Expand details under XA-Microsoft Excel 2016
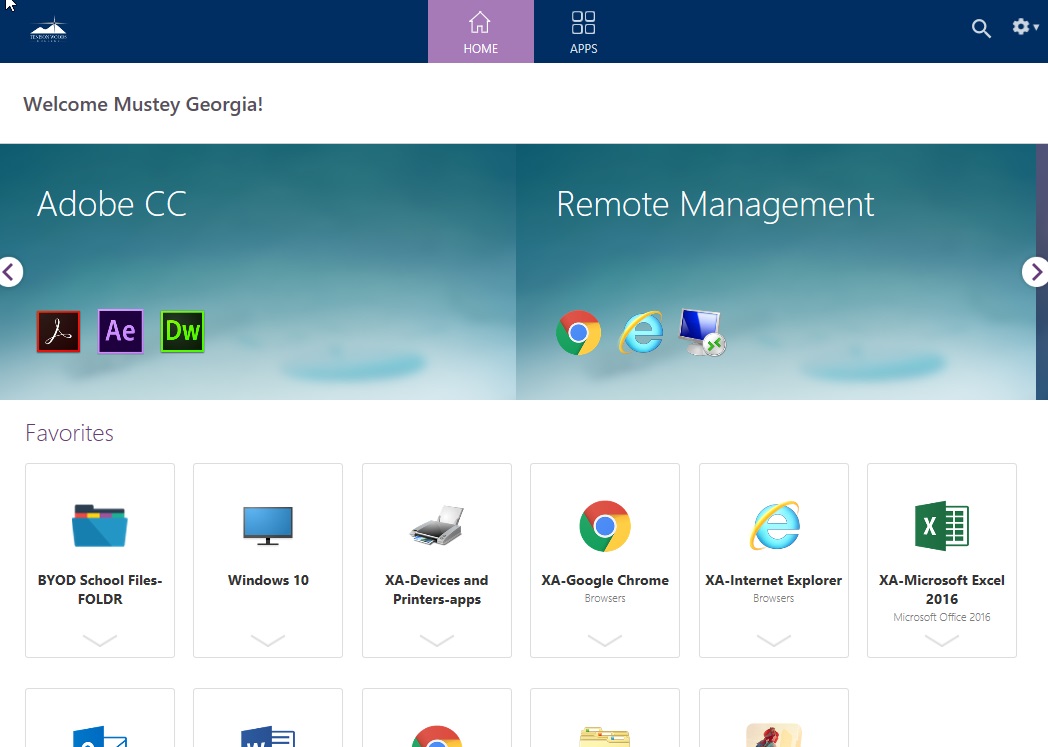Image resolution: width=1048 pixels, height=747 pixels. [x=942, y=640]
